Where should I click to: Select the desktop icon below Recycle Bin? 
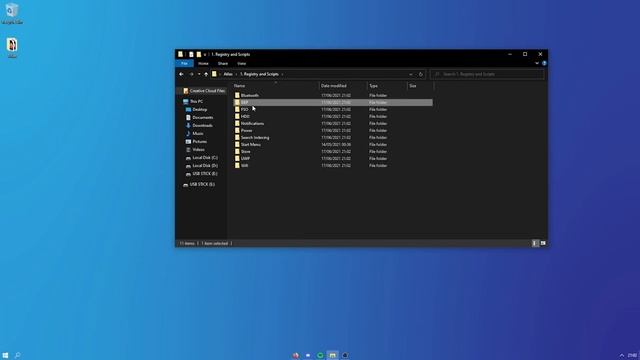coord(12,48)
